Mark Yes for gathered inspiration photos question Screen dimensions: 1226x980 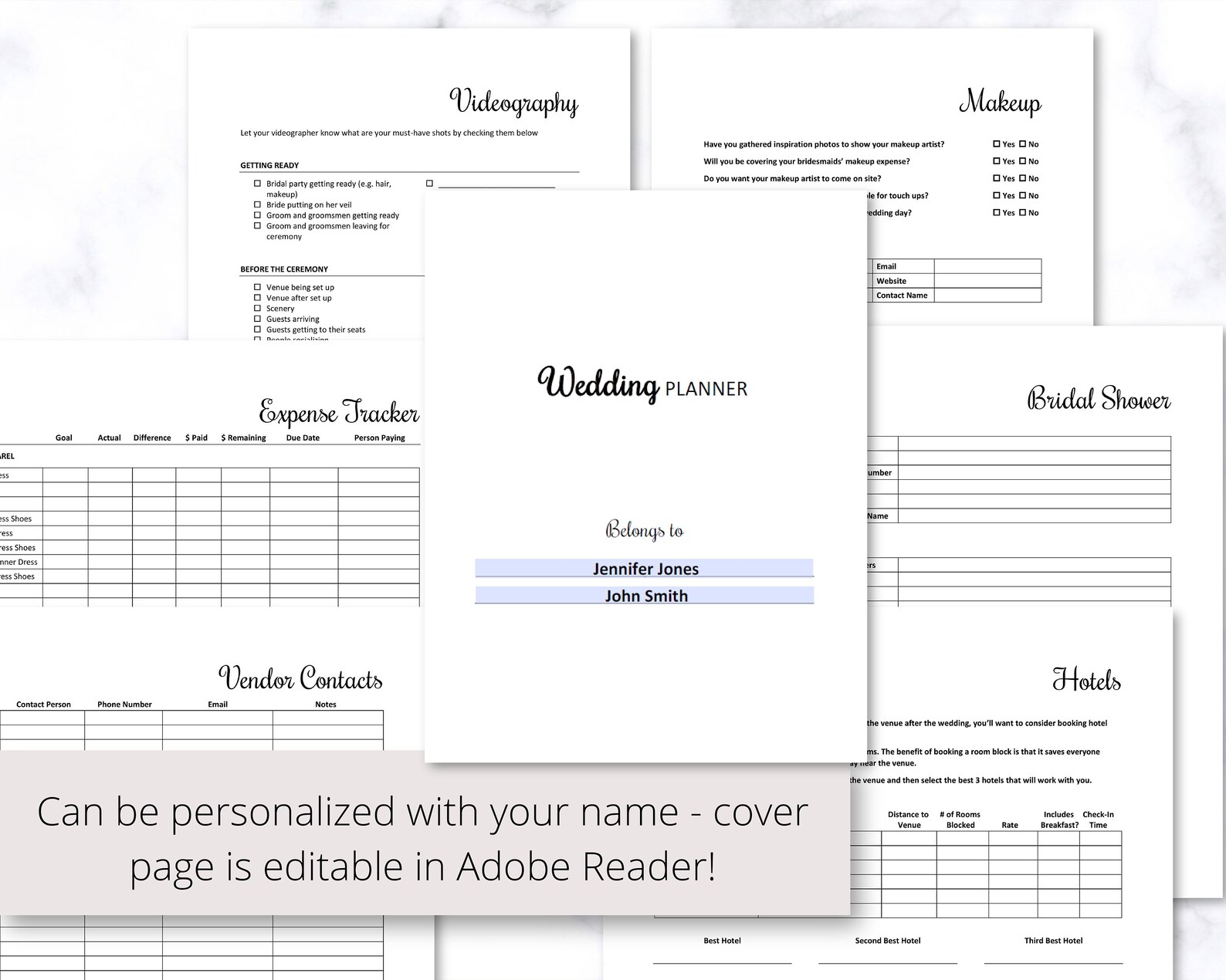click(997, 144)
